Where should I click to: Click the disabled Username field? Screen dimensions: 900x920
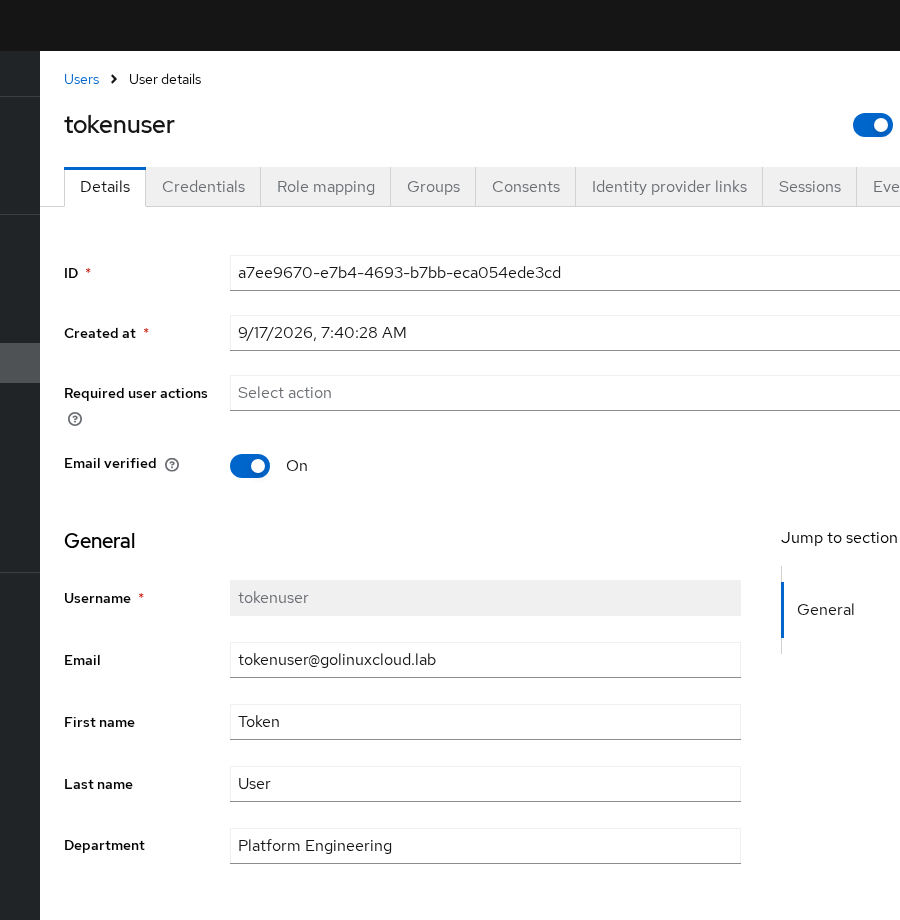pyautogui.click(x=485, y=598)
